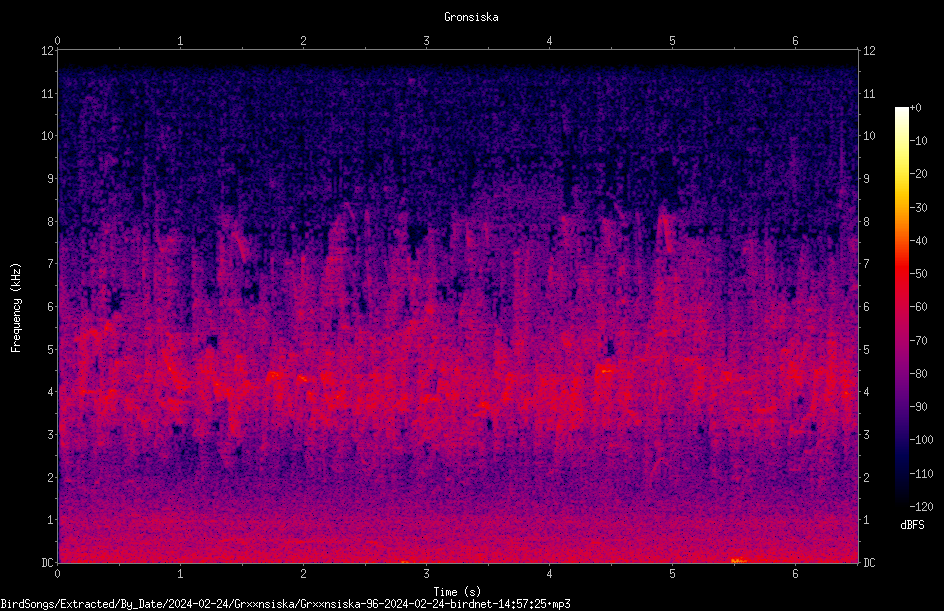Click the dBFS color scale bar
944x611 pixels.
click(901, 306)
